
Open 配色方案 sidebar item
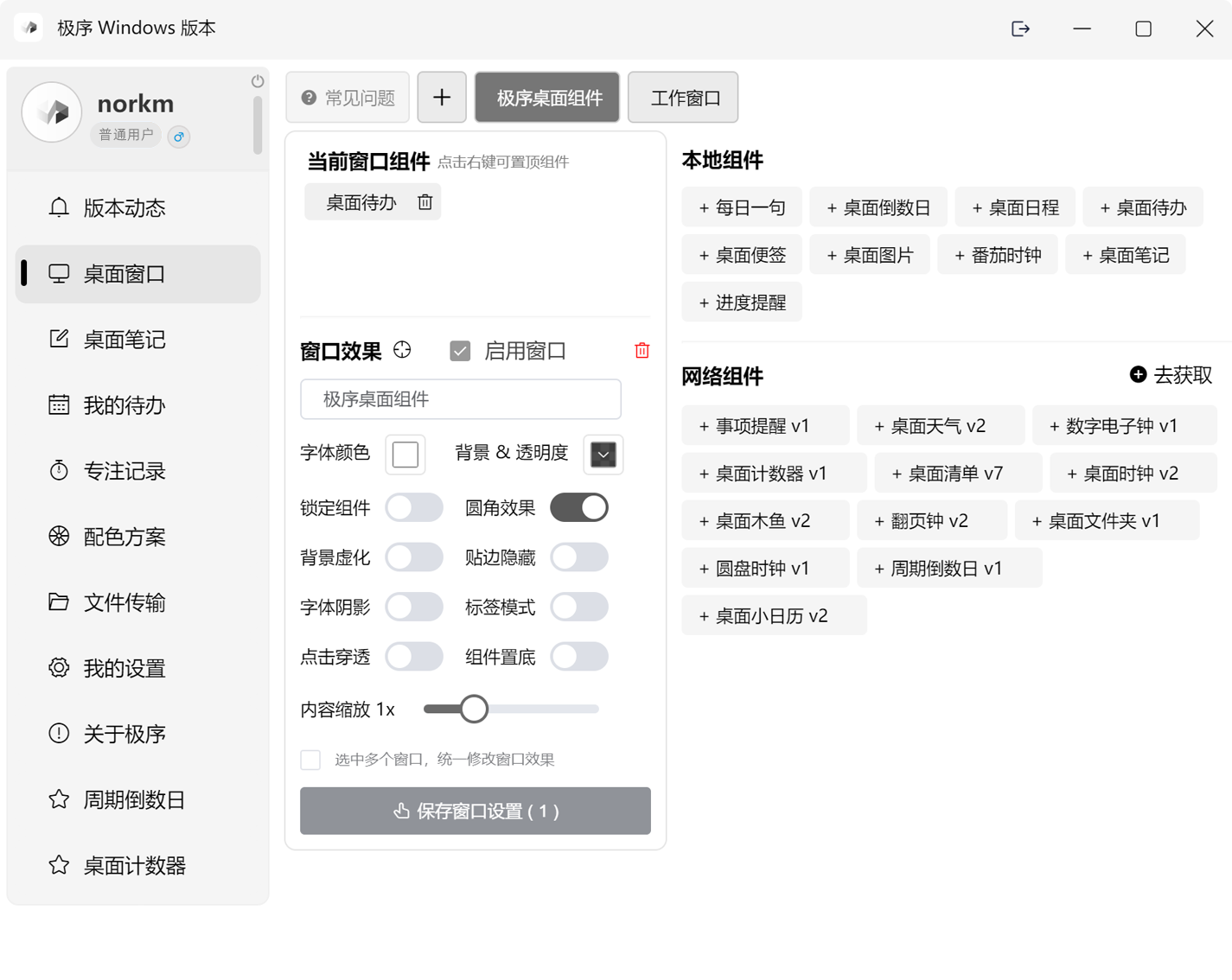(138, 537)
